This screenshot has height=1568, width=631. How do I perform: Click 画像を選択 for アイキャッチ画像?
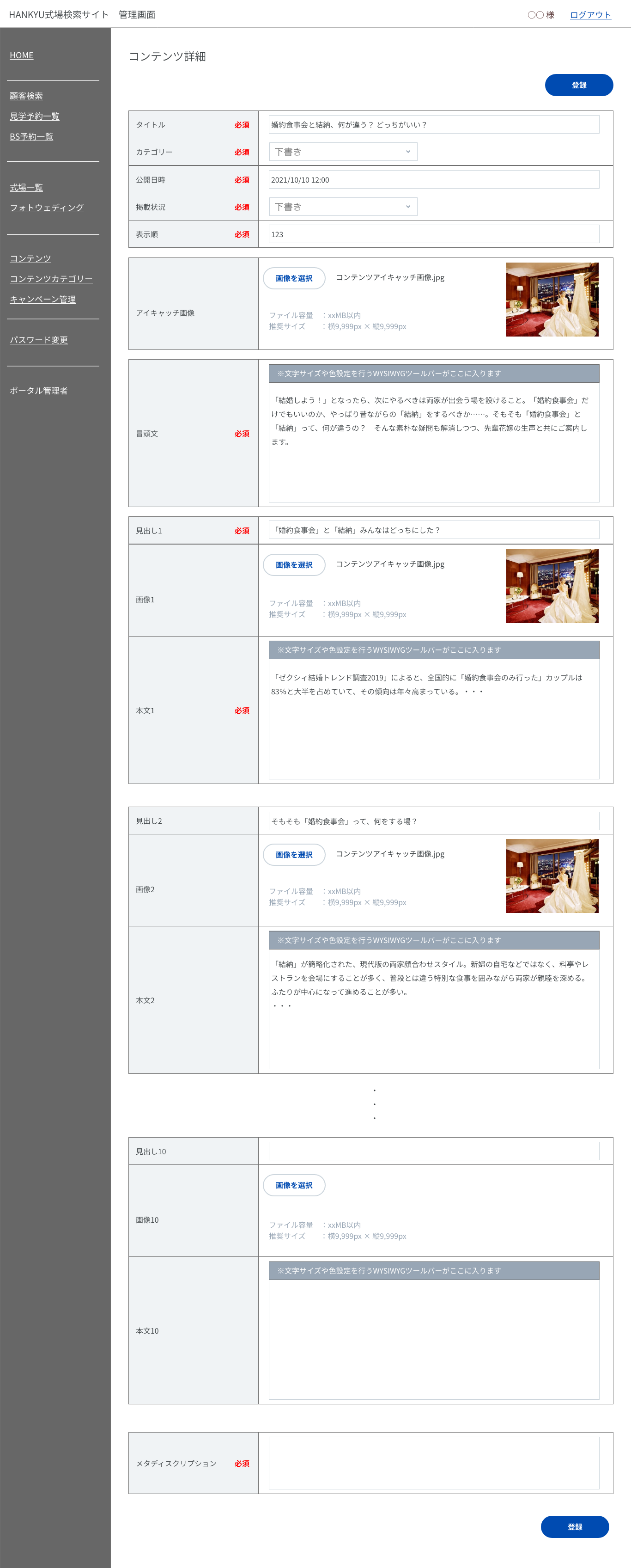click(x=294, y=278)
